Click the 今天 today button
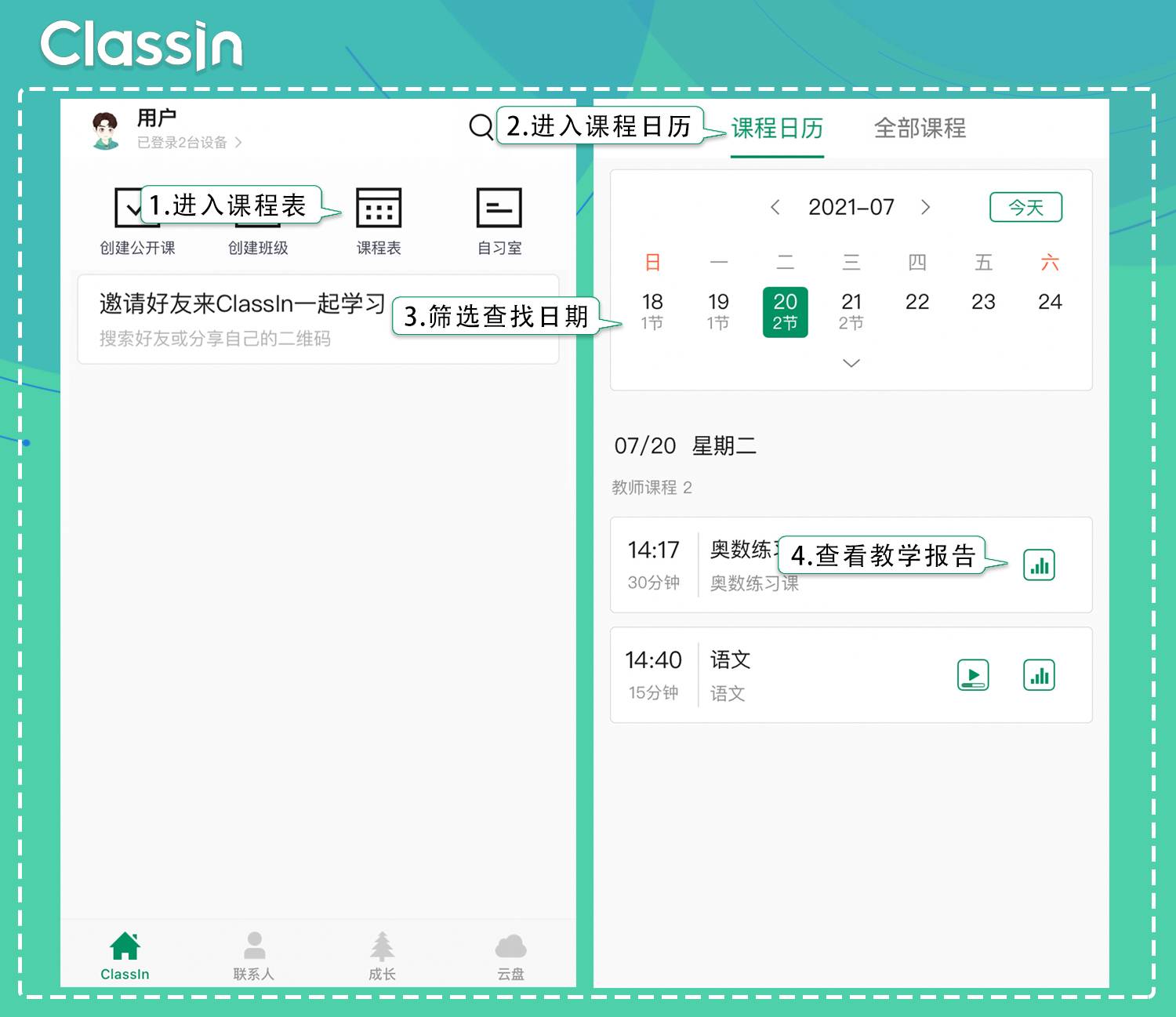This screenshot has height=1017, width=1176. coord(1025,207)
